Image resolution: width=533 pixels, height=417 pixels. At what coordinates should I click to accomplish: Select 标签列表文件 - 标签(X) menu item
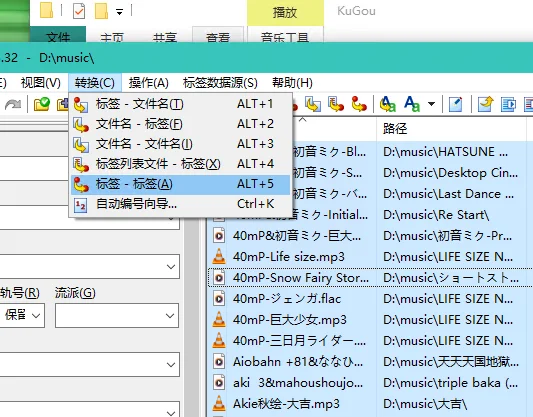[x=180, y=164]
